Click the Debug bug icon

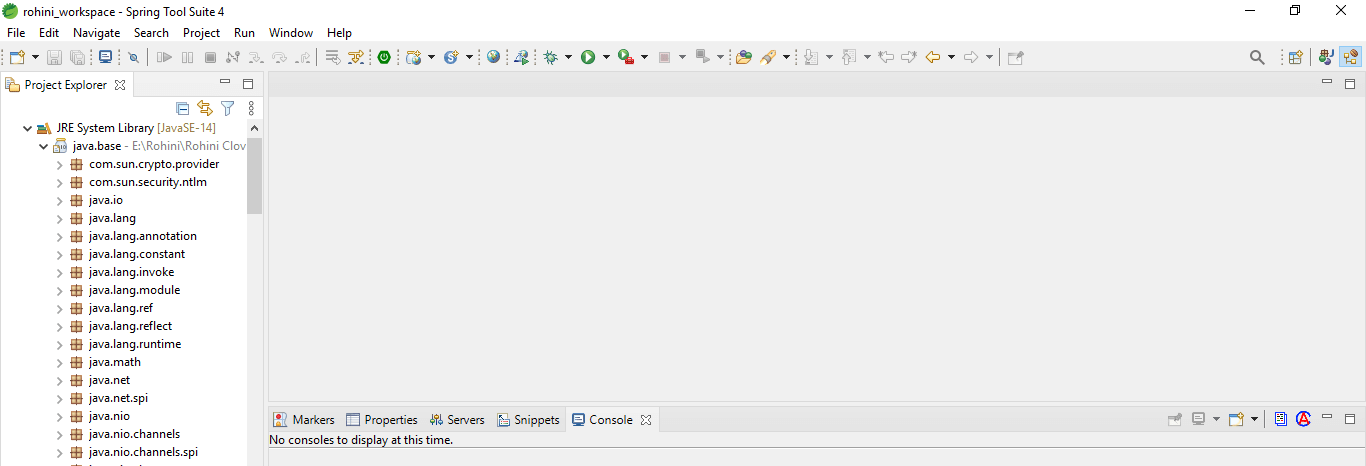click(x=550, y=57)
